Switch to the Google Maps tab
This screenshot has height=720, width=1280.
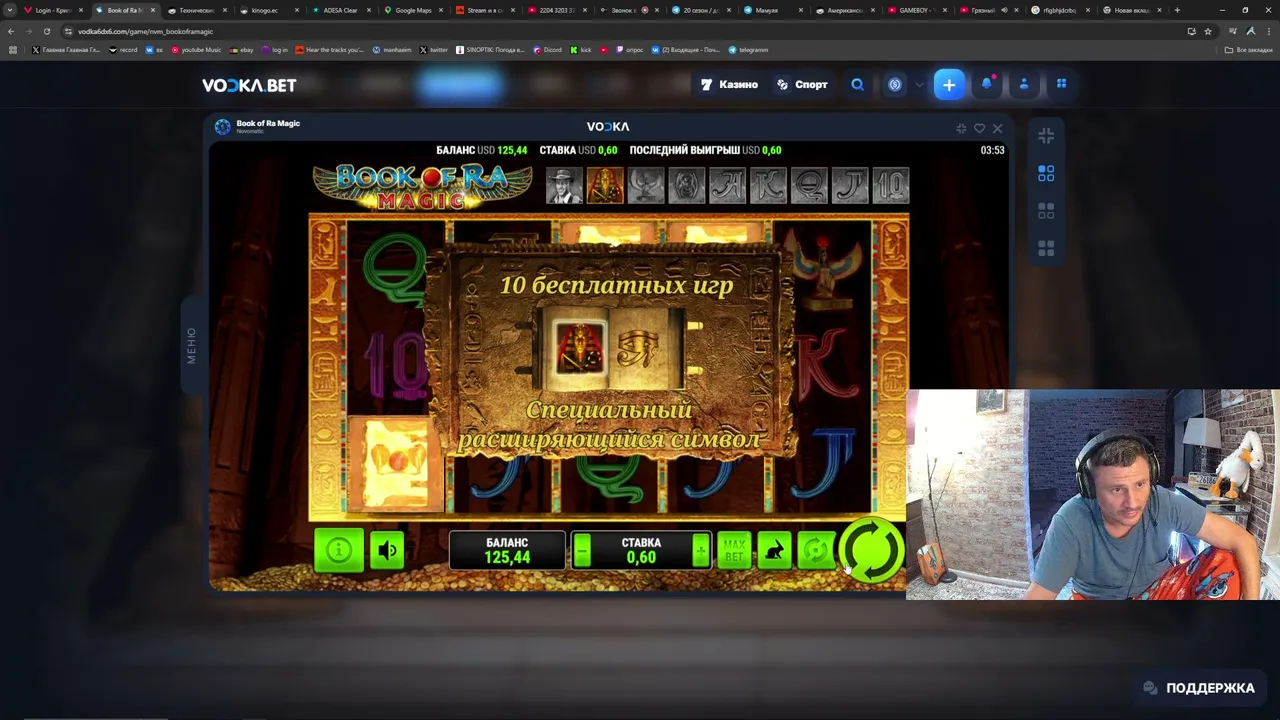pos(413,10)
